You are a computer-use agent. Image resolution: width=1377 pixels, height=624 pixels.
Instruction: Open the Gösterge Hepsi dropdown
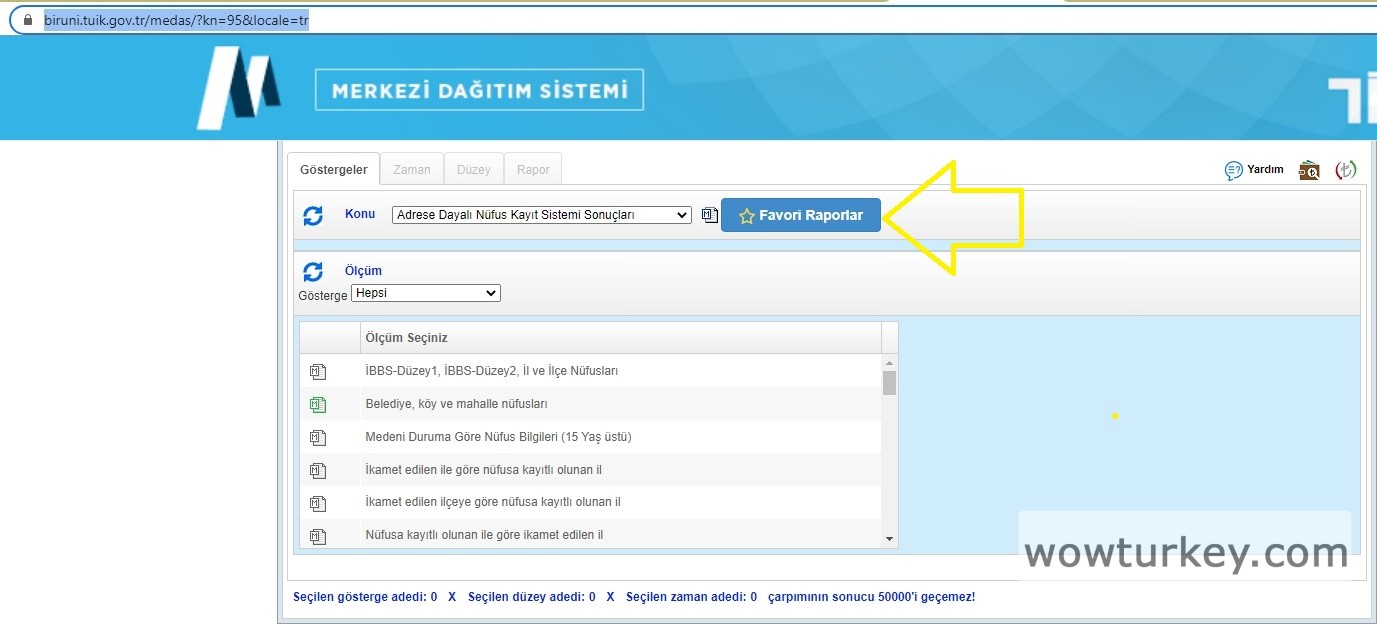[x=425, y=293]
